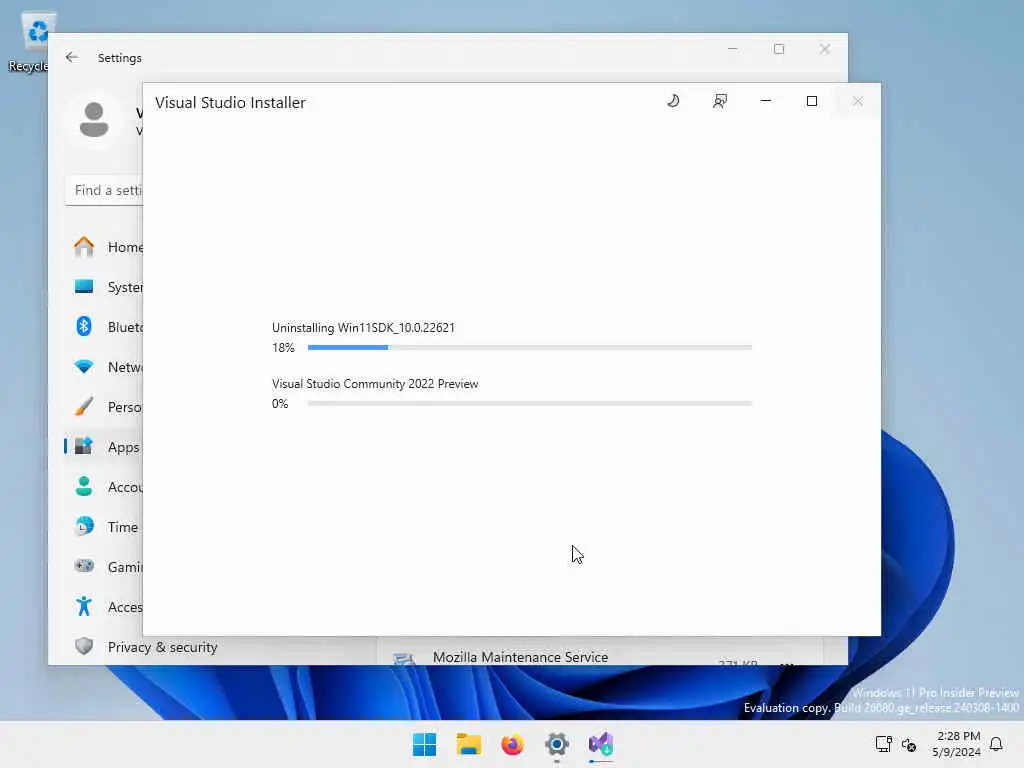
Task: Go back using the Settings back arrow
Action: [x=72, y=57]
